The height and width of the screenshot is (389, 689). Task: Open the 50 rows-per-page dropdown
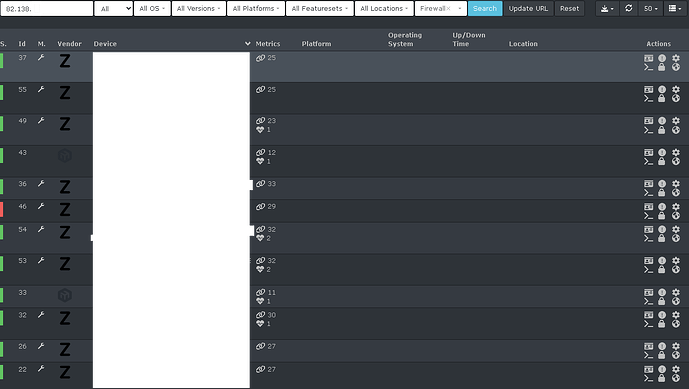[x=650, y=8]
